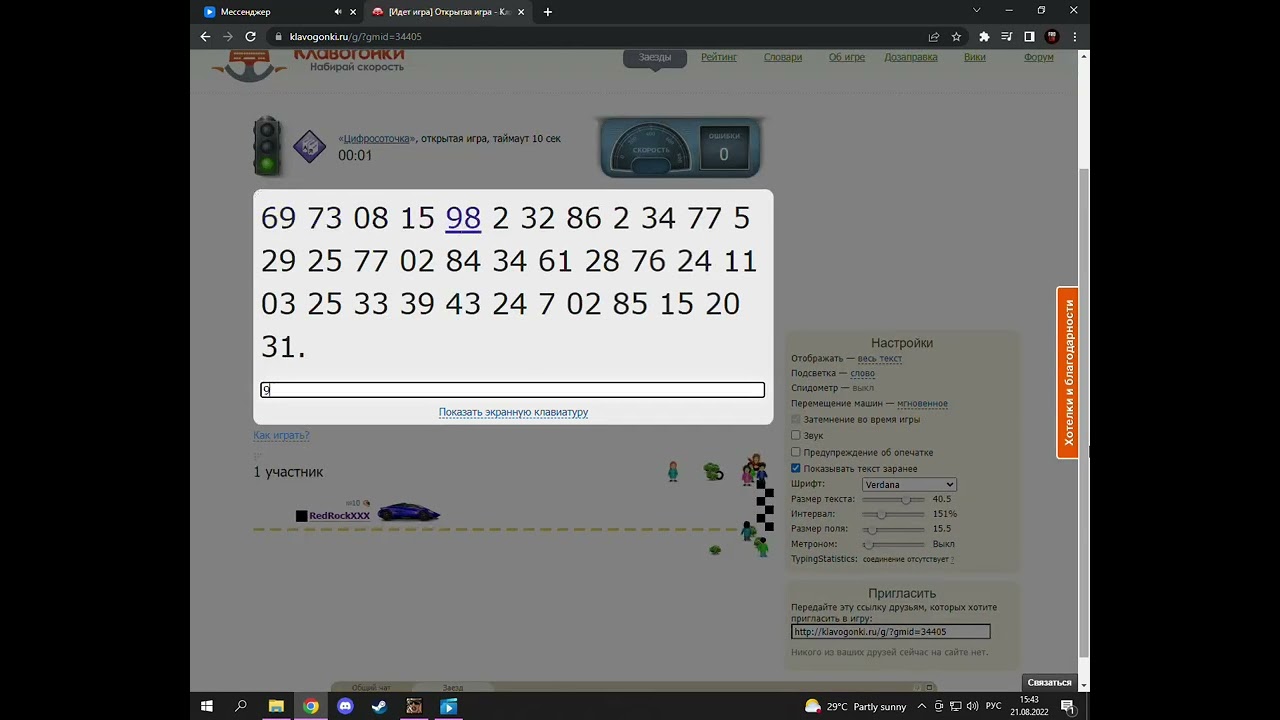Select the invite link text field
Screen dimensions: 1280x720
891,632
